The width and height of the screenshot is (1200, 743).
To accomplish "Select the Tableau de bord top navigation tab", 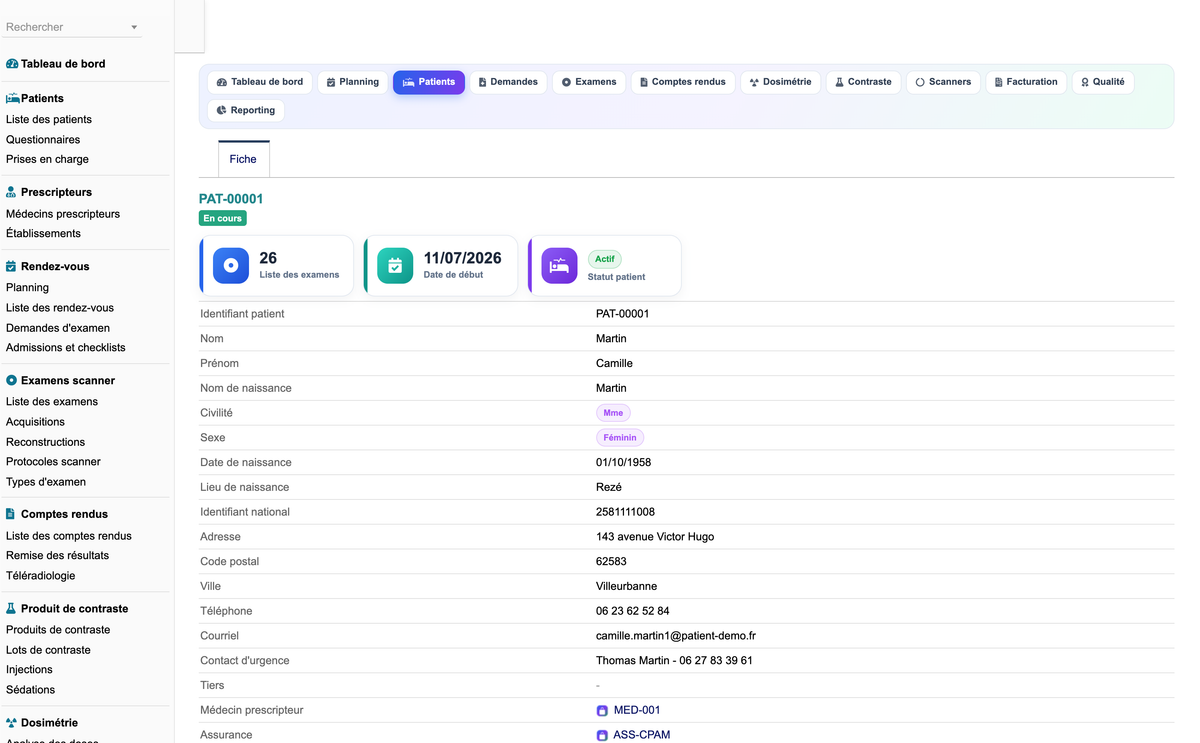I will (260, 82).
